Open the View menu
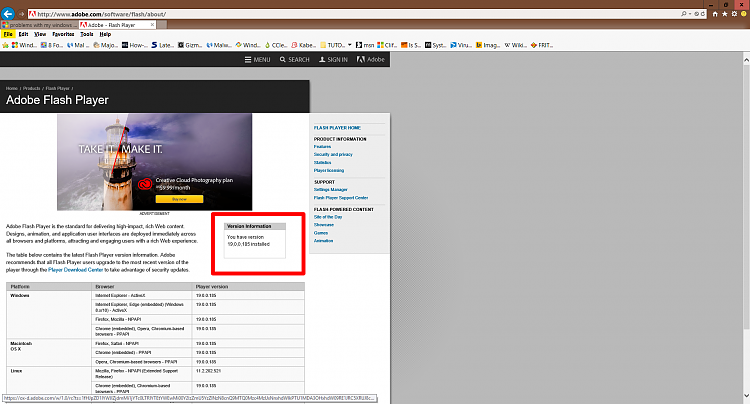Screen dimensions: 750x404 coord(40,34)
